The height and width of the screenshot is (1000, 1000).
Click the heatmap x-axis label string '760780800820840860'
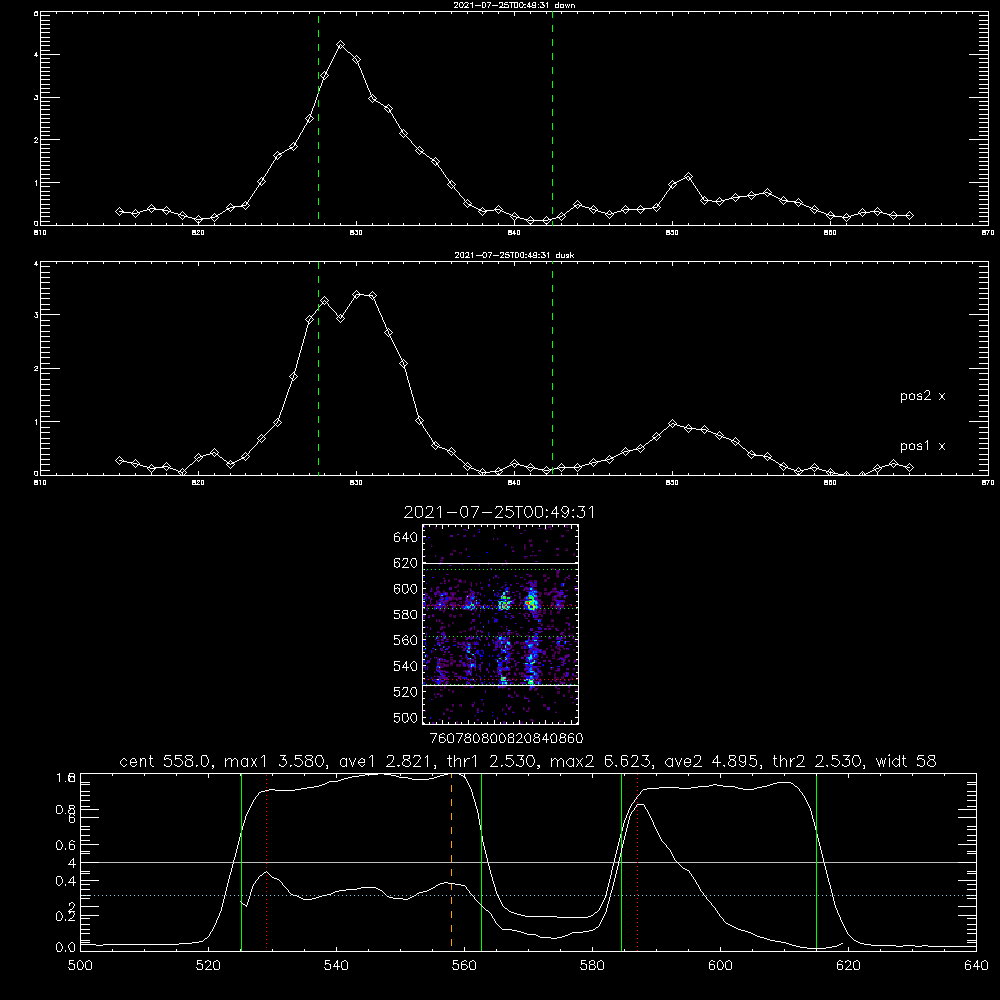(507, 739)
